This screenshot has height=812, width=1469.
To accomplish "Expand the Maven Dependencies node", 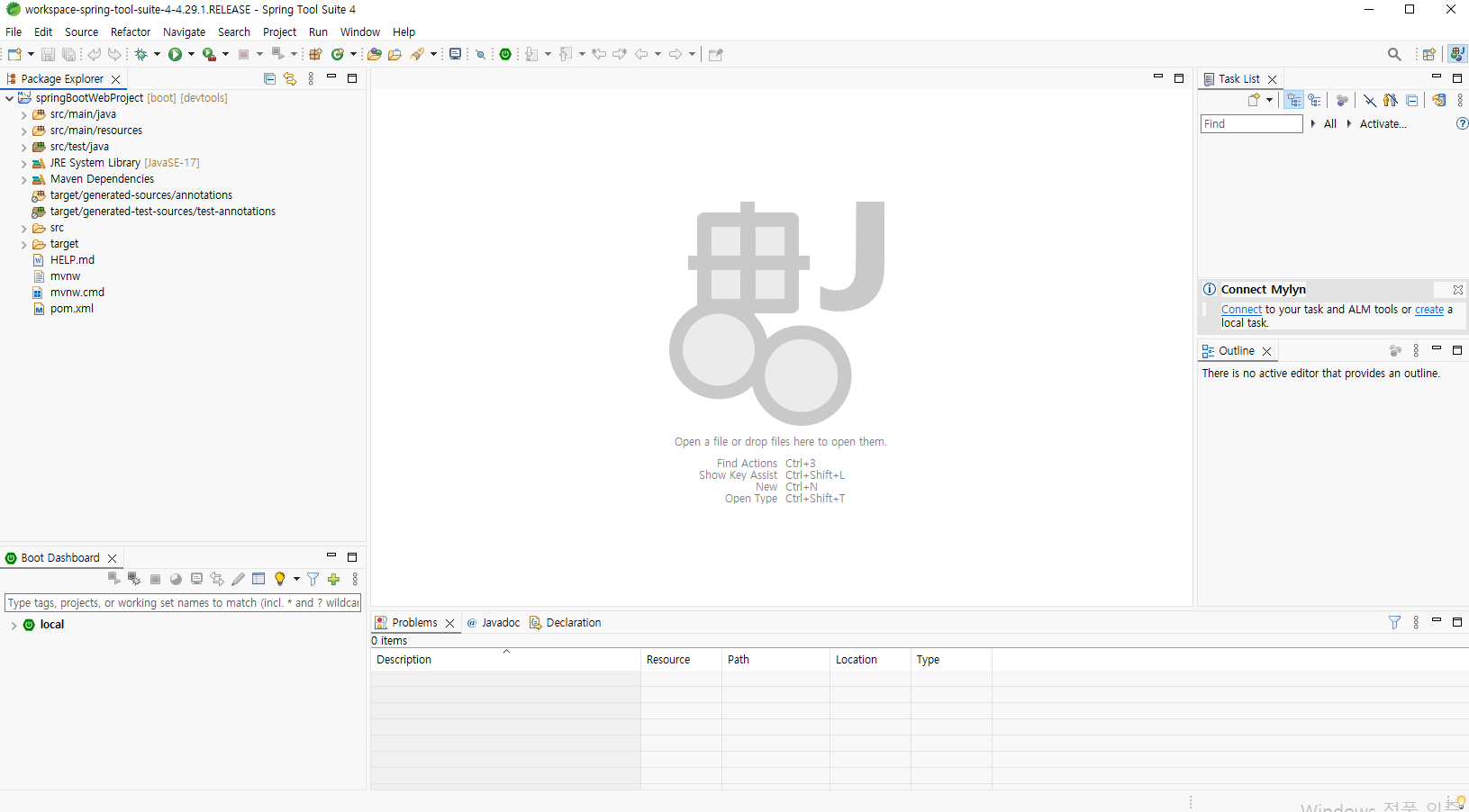I will click(24, 179).
